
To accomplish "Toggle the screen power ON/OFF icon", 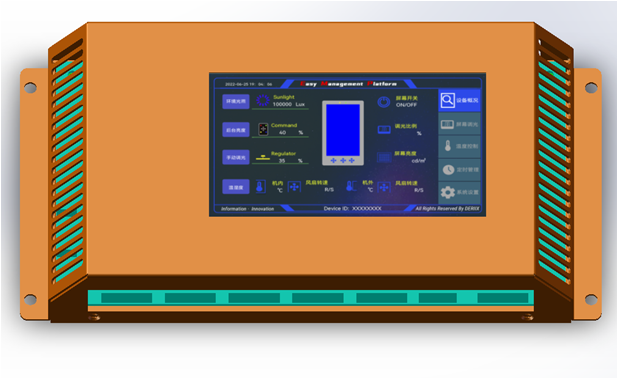I will pos(383,102).
